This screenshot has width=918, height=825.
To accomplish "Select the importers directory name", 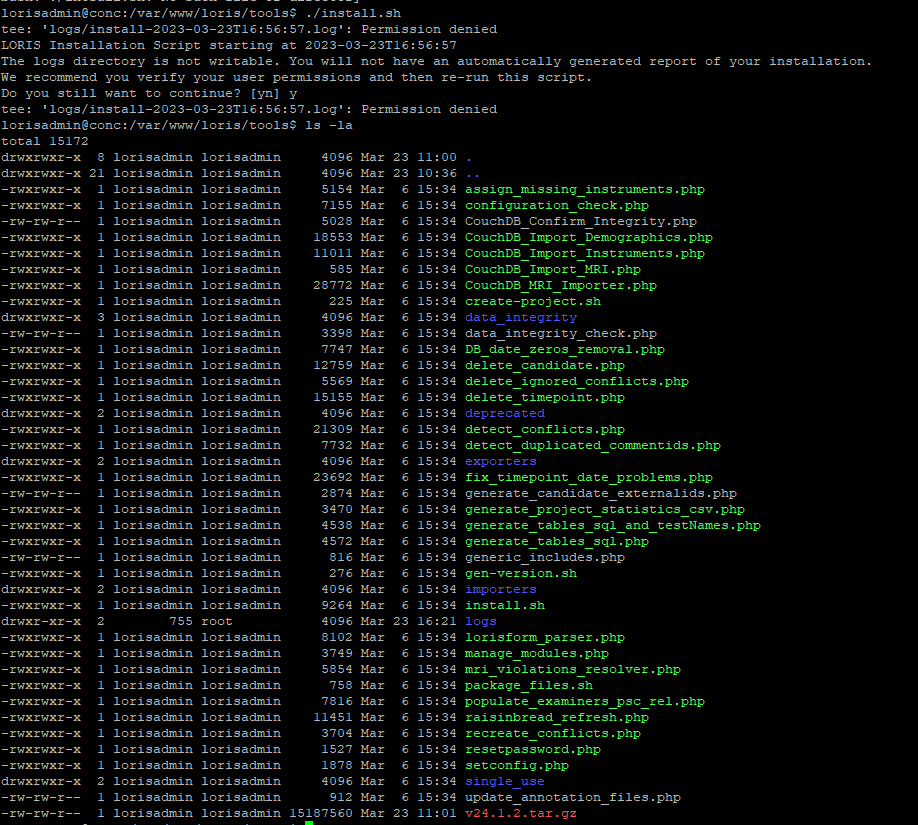I will (501, 590).
